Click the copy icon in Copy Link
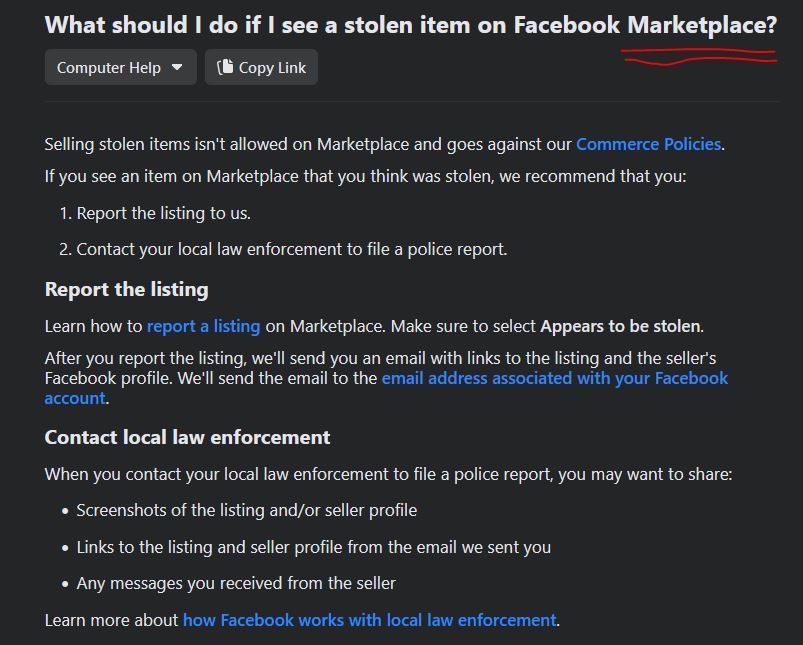This screenshot has height=645, width=803. coord(225,68)
